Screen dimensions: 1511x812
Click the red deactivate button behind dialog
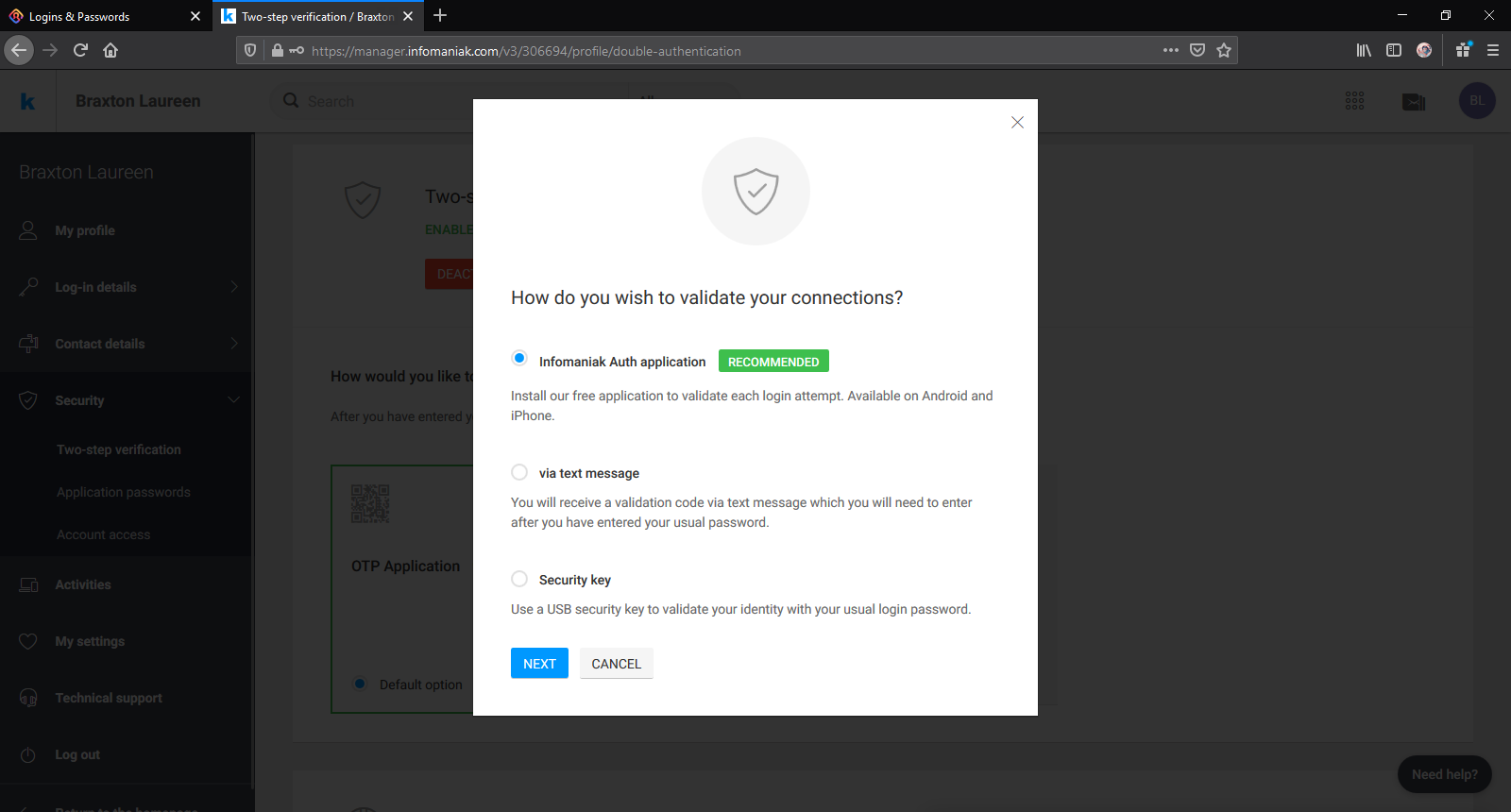tap(450, 274)
